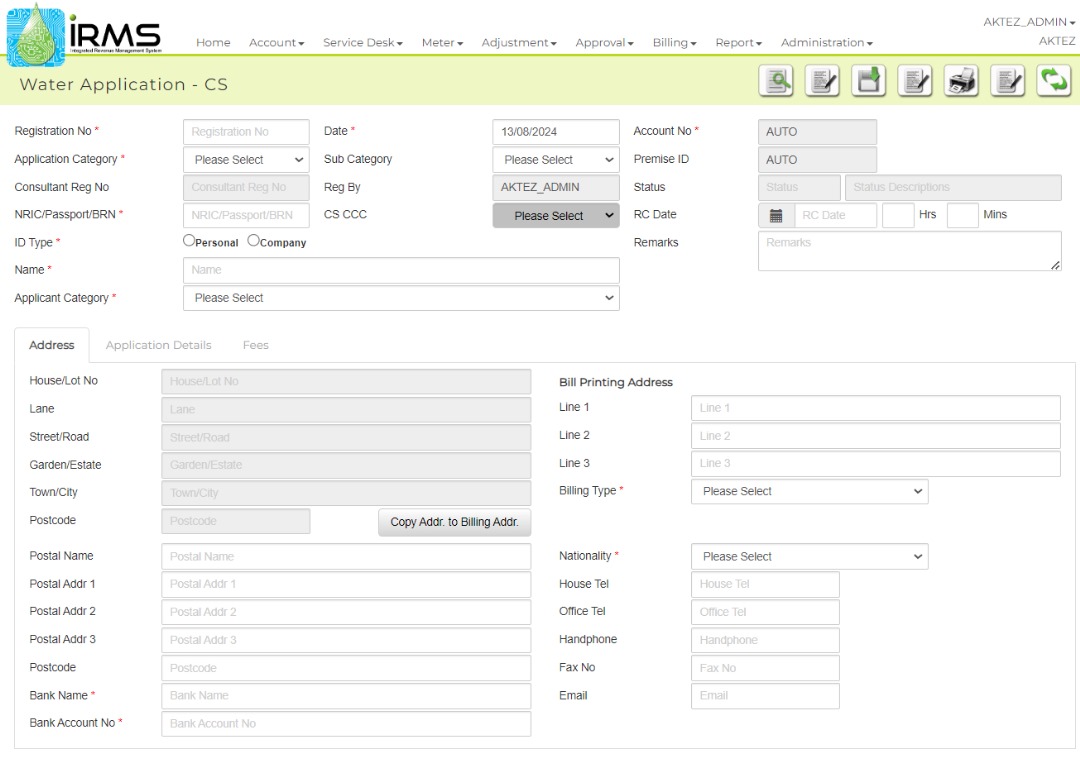Screen dimensions: 1080x758
Task: Click the Fax No input field
Action: (x=765, y=668)
